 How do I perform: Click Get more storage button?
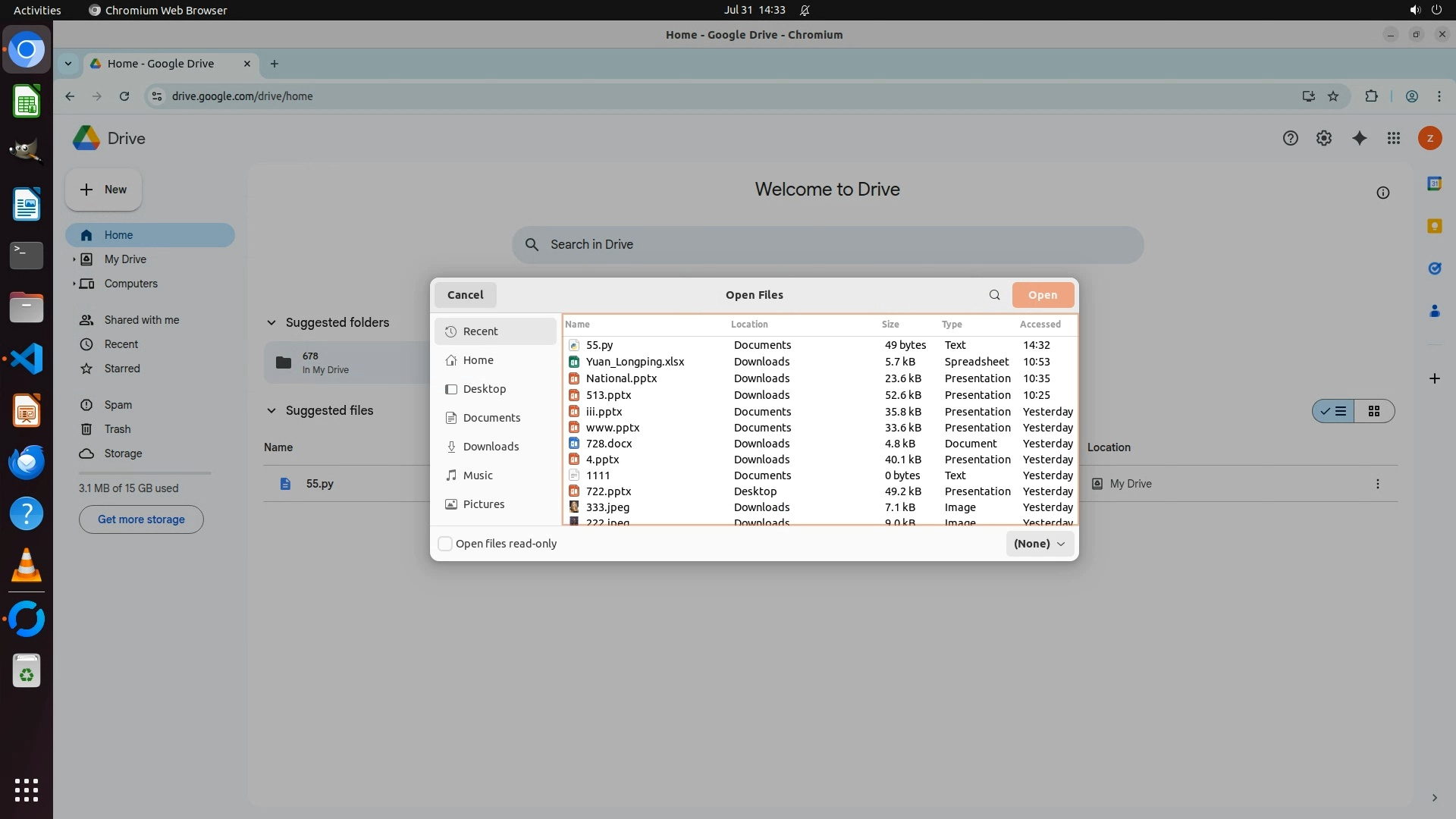pyautogui.click(x=141, y=519)
